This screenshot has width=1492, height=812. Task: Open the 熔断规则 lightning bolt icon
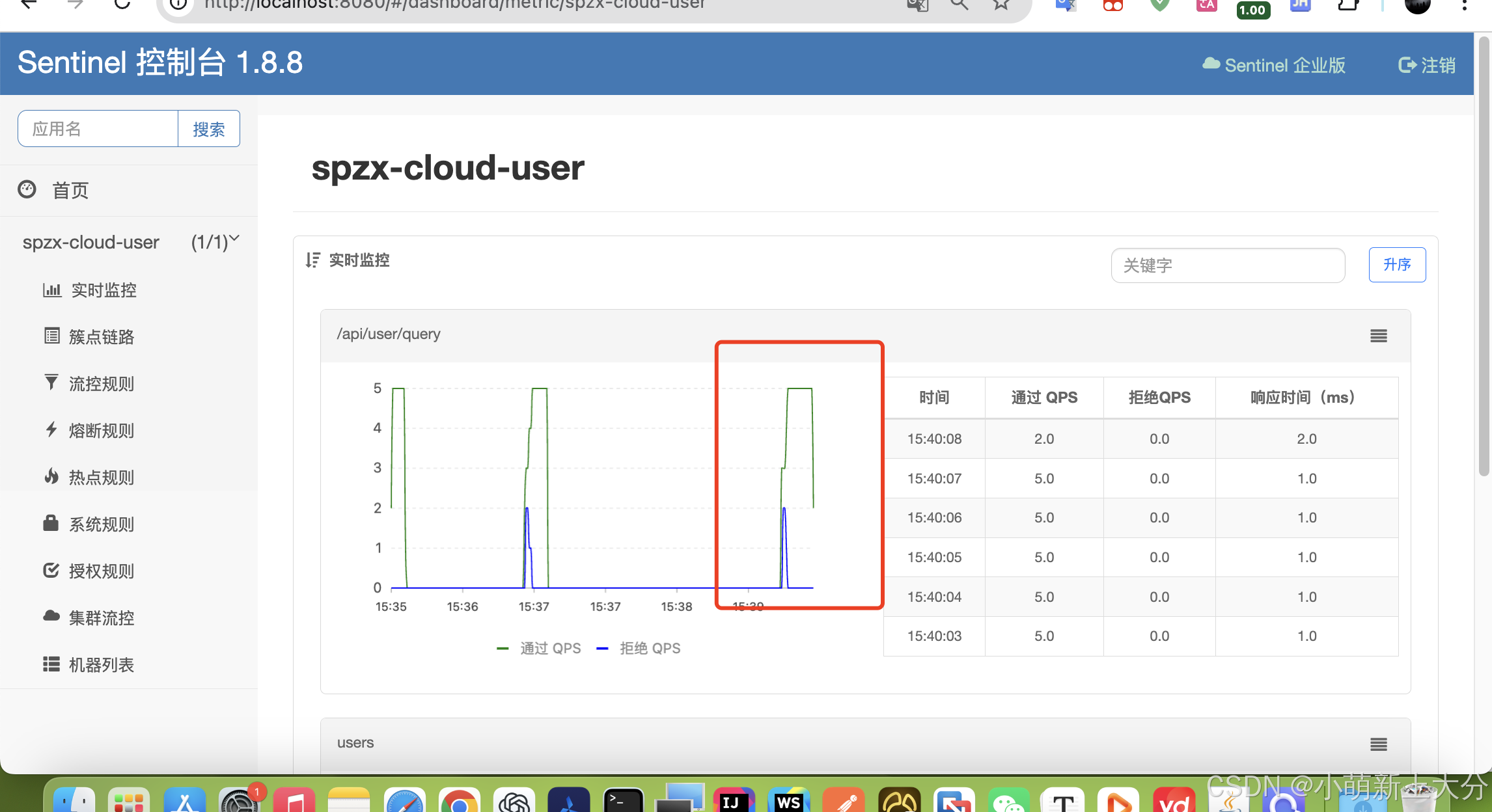[x=51, y=429]
